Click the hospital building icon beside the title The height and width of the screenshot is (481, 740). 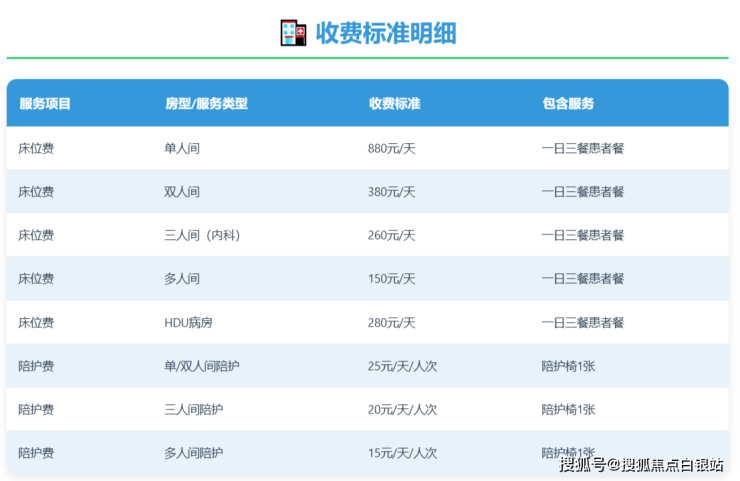click(293, 33)
